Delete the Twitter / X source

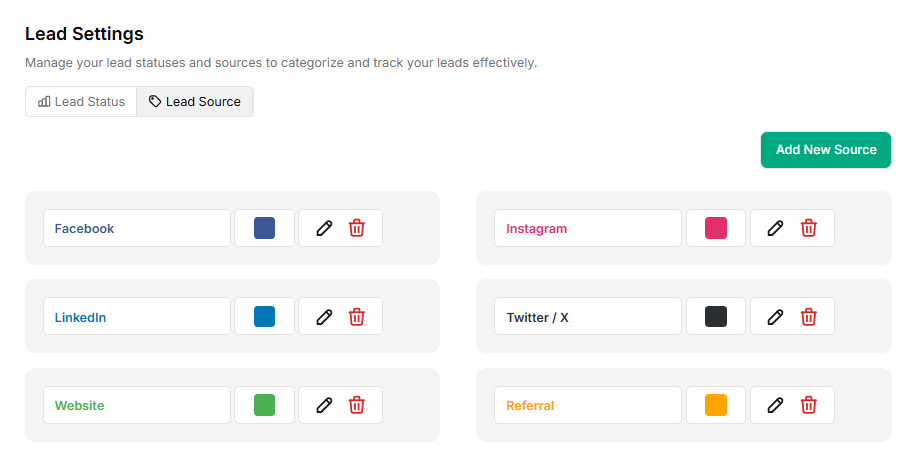point(809,317)
